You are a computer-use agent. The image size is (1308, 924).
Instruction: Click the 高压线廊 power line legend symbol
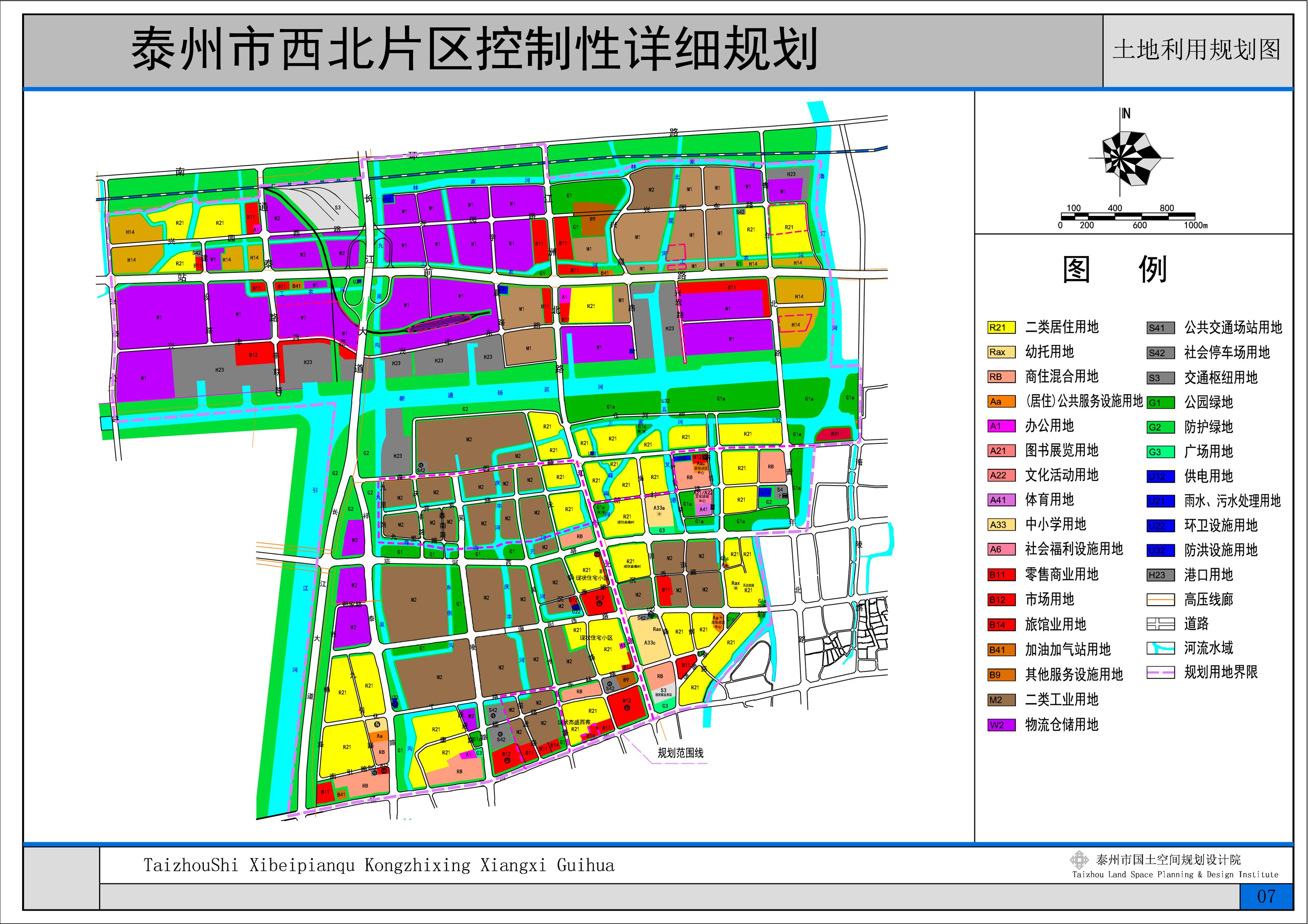[x=1160, y=599]
